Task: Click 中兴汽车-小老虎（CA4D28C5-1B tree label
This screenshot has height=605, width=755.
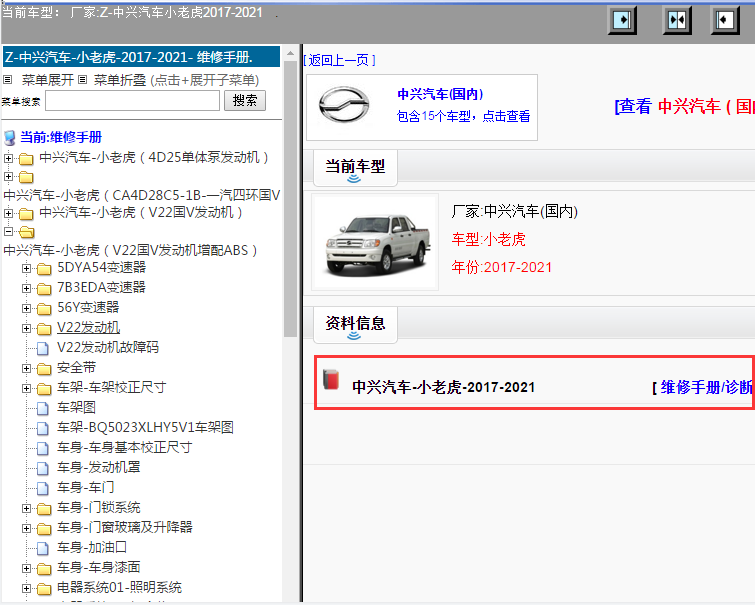Action: tap(142, 195)
